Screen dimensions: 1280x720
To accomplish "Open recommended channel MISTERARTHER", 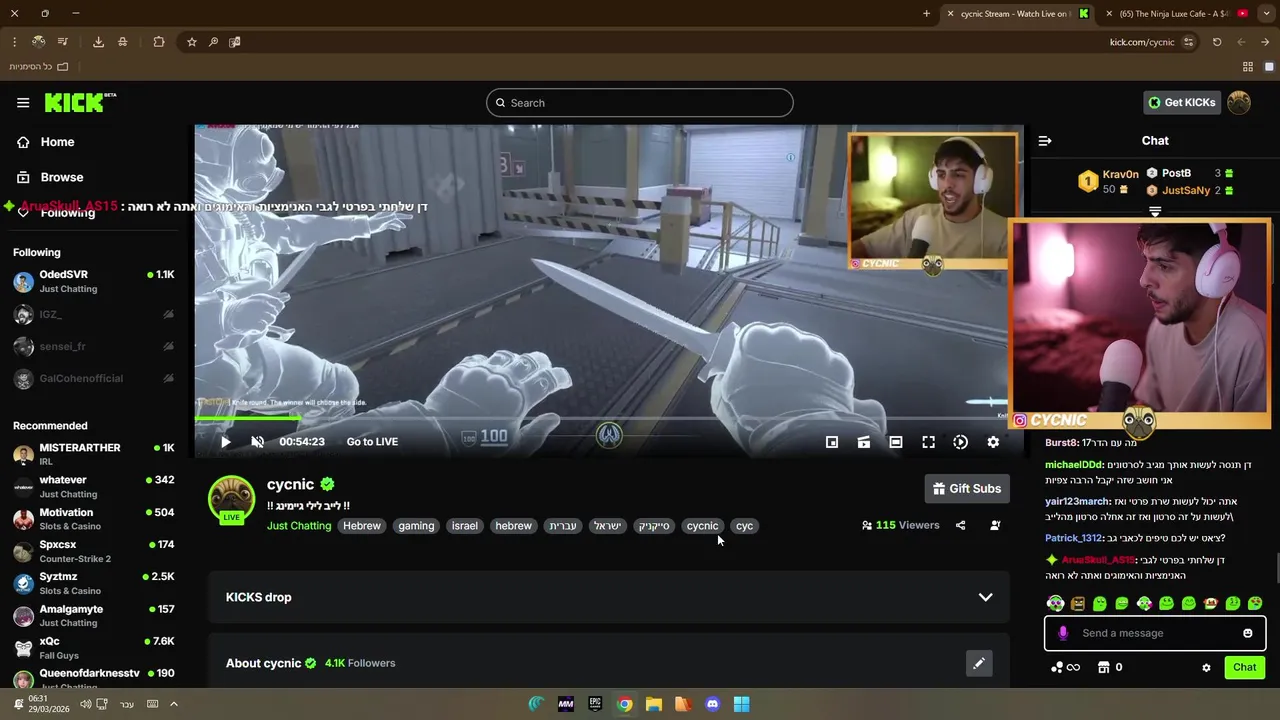I will click(94, 454).
